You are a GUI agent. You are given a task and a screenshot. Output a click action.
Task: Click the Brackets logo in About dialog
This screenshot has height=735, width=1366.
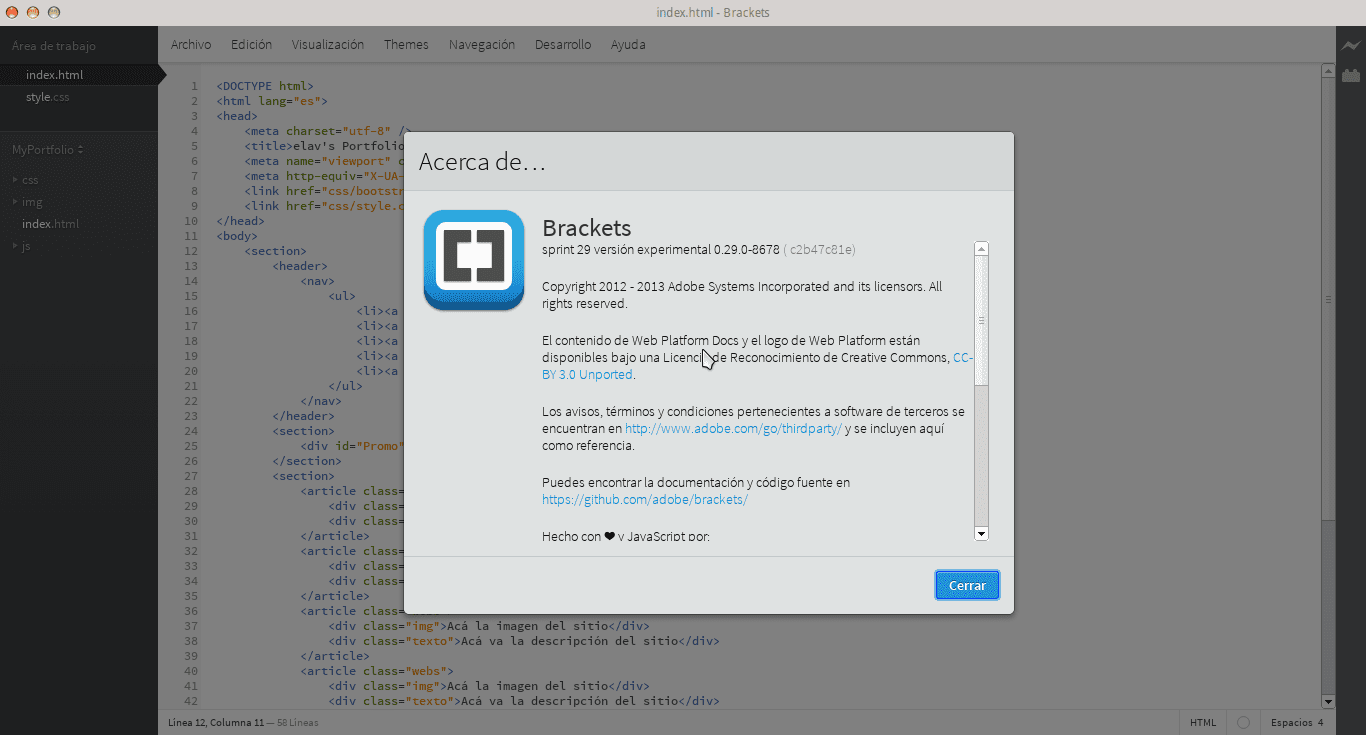pos(474,259)
